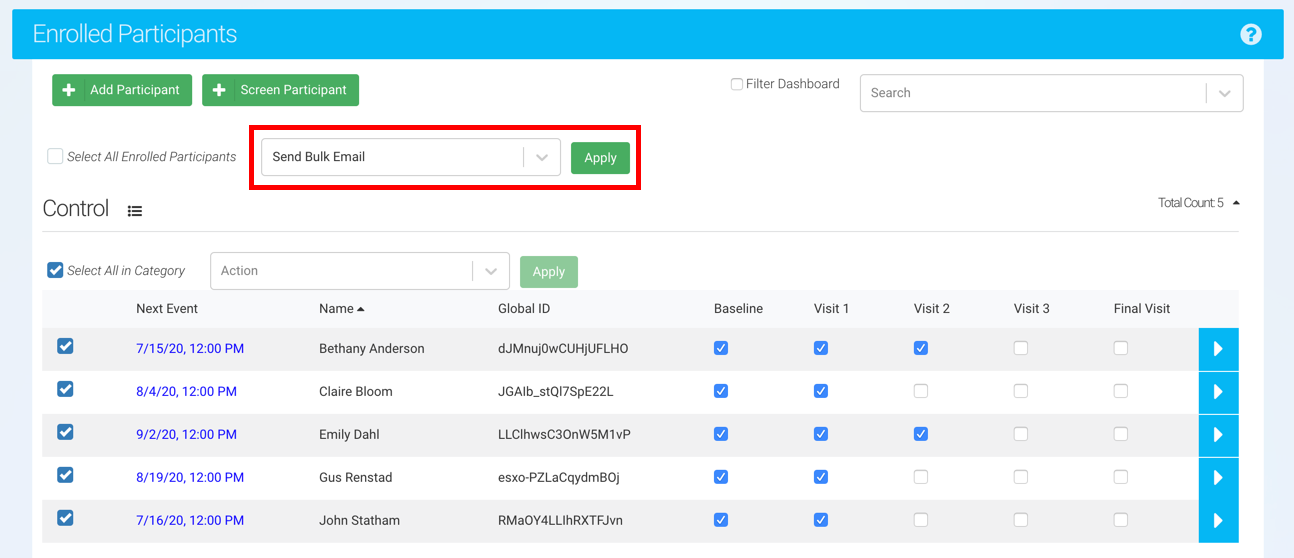1294x558 pixels.
Task: Collapse the Total Count triangle
Action: click(x=1236, y=203)
